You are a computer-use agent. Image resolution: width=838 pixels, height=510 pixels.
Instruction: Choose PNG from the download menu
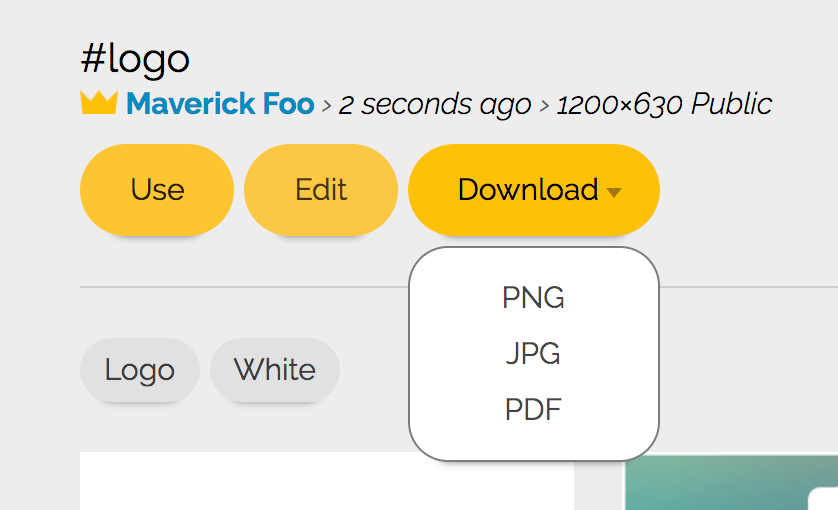533,298
